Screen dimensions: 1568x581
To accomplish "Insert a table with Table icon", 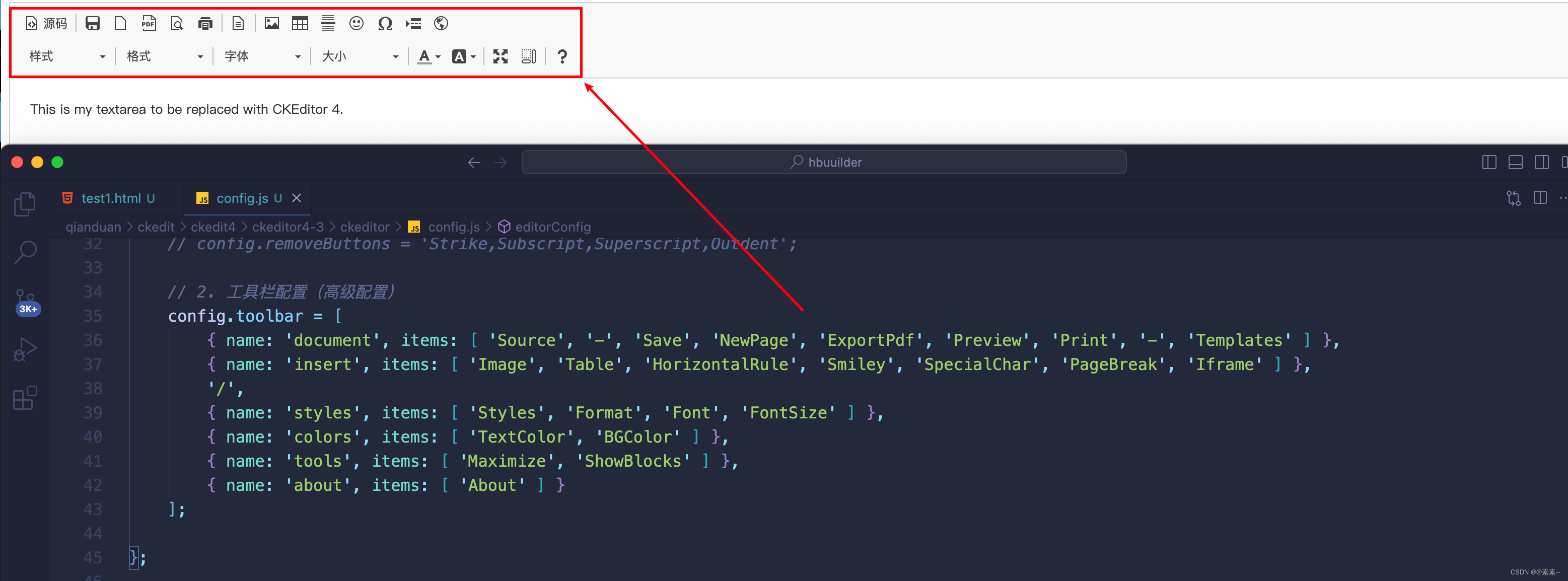I will (x=300, y=23).
